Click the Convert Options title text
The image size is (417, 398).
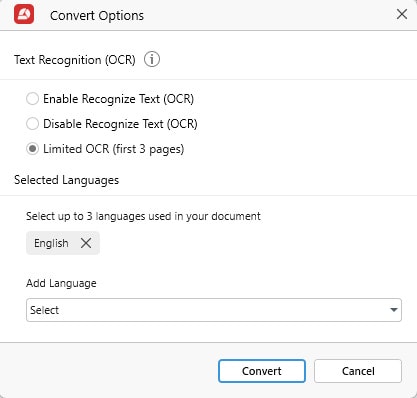click(x=97, y=16)
